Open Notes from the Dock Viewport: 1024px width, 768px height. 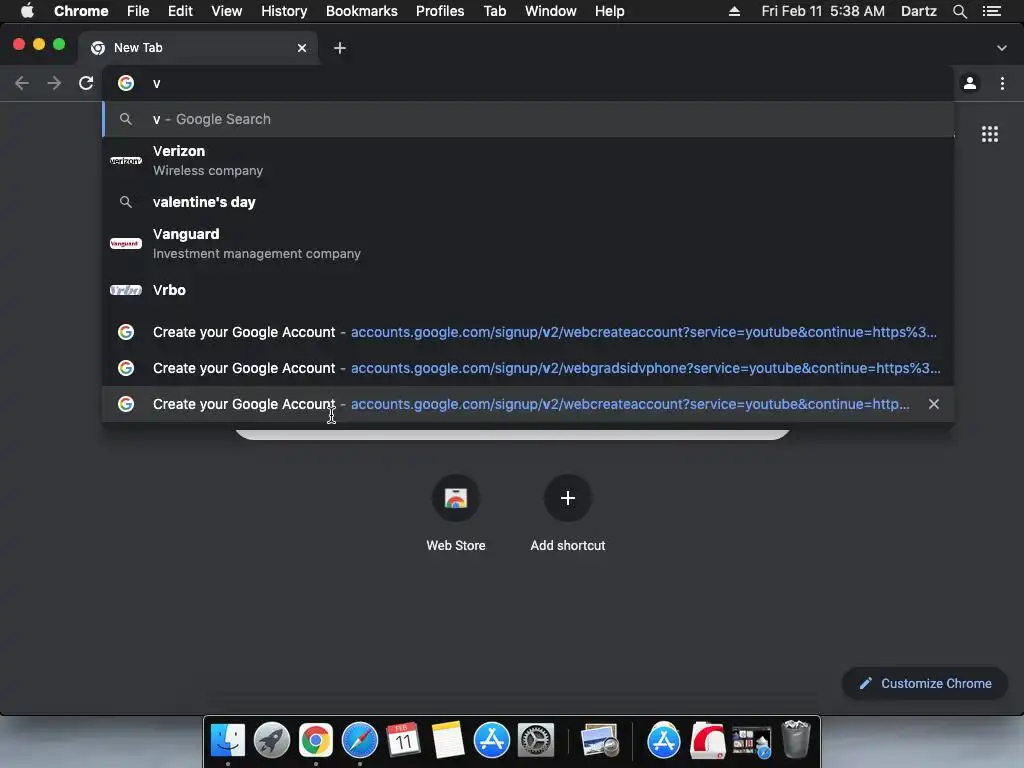(448, 741)
